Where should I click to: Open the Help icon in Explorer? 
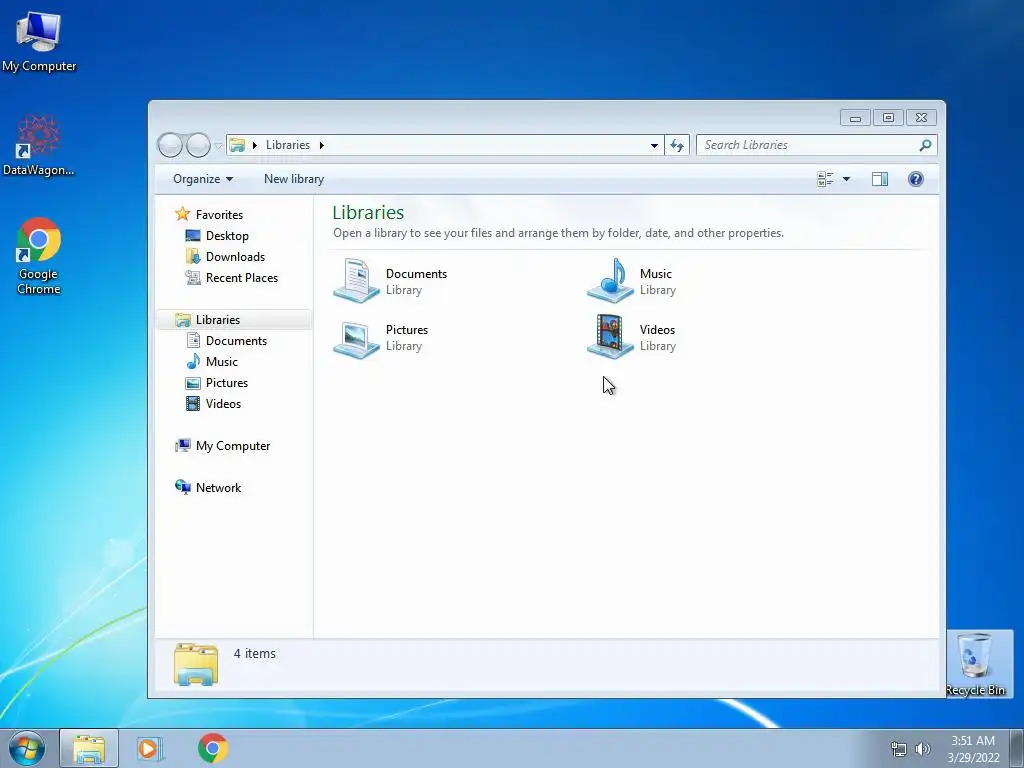point(916,179)
